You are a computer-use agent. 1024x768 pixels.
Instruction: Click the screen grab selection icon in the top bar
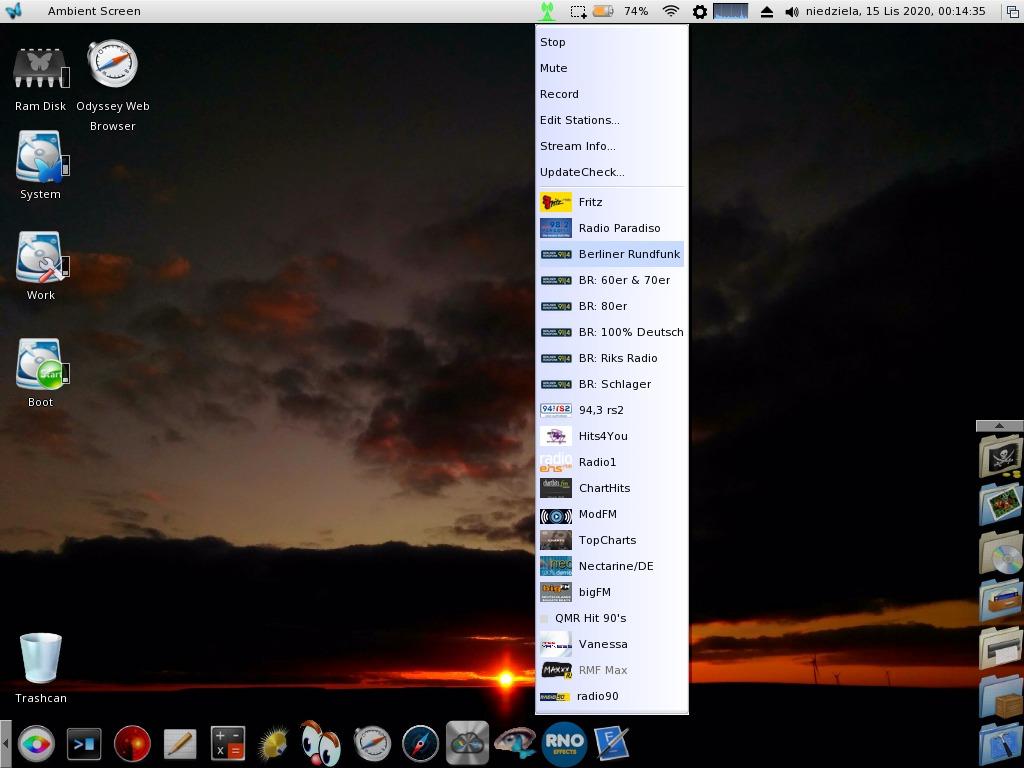point(578,11)
